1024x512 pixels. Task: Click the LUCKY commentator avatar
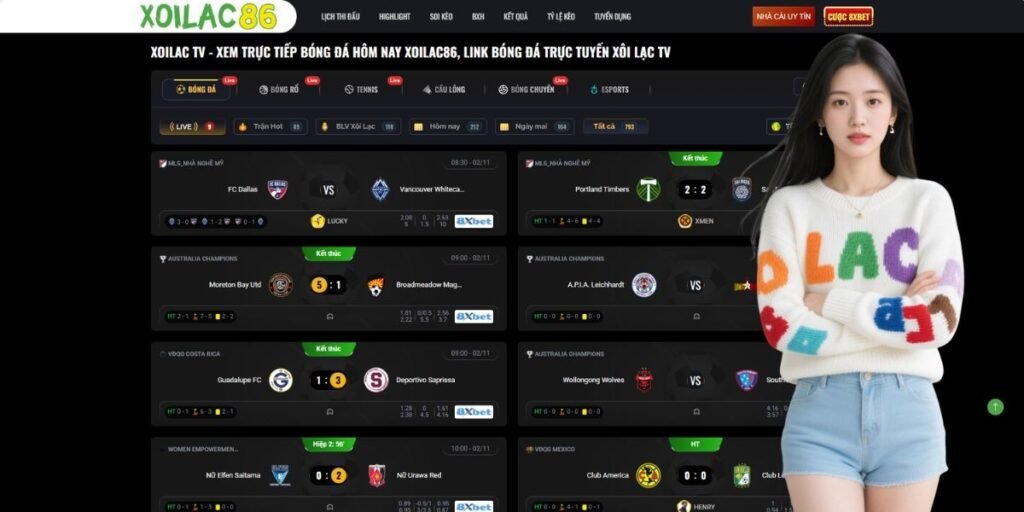tap(318, 221)
